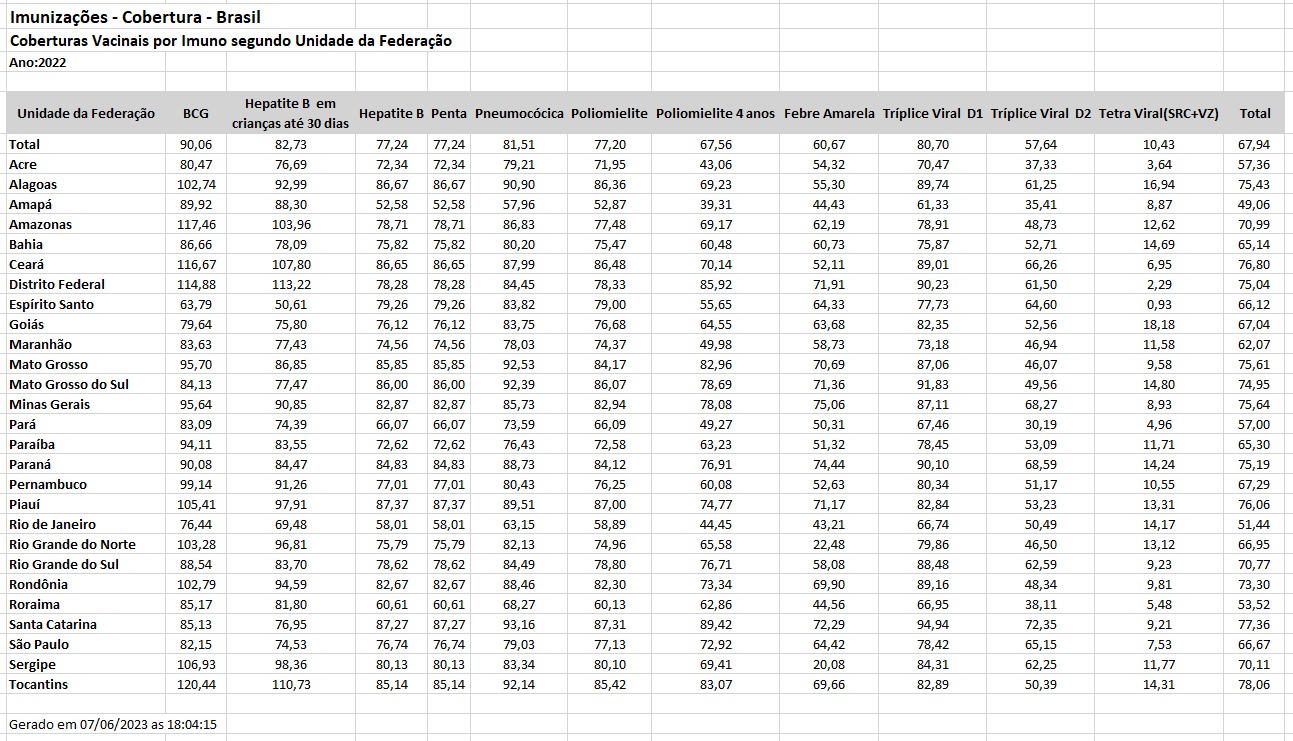This screenshot has height=741, width=1293.
Task: Click the 'Acre' row label
Action: (23, 164)
